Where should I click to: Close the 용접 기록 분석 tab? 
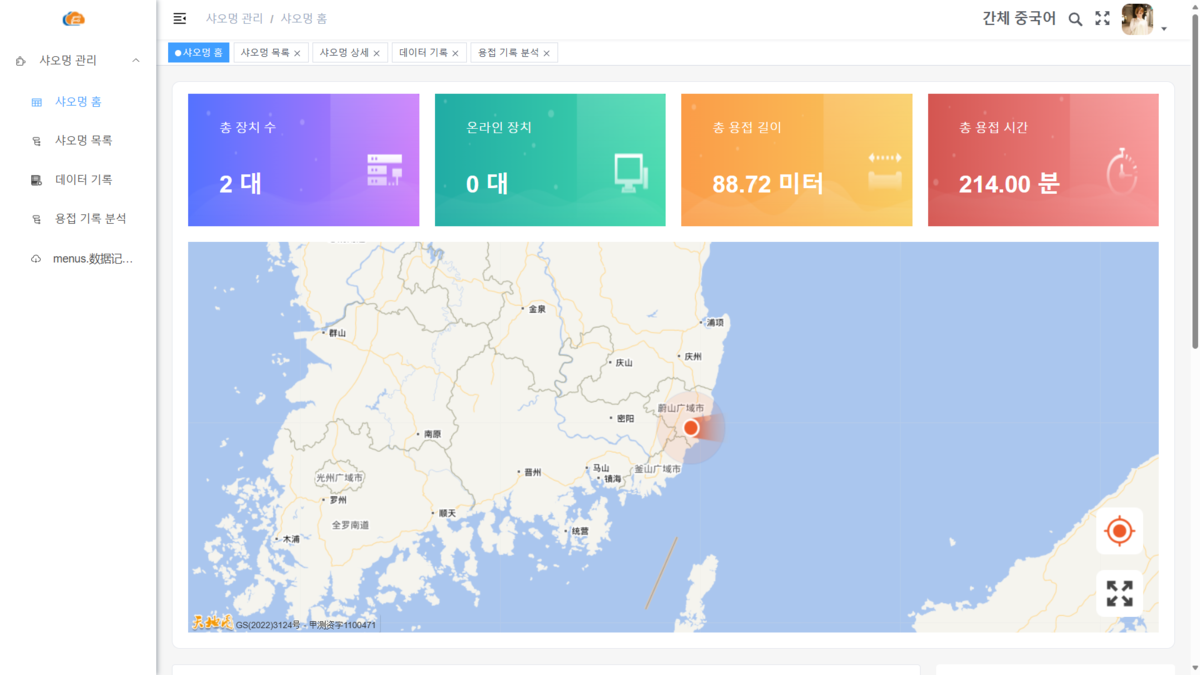tap(547, 54)
